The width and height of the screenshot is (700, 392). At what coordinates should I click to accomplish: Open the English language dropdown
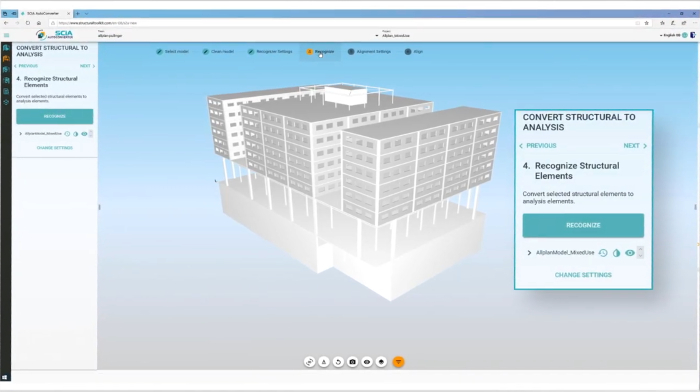click(670, 35)
